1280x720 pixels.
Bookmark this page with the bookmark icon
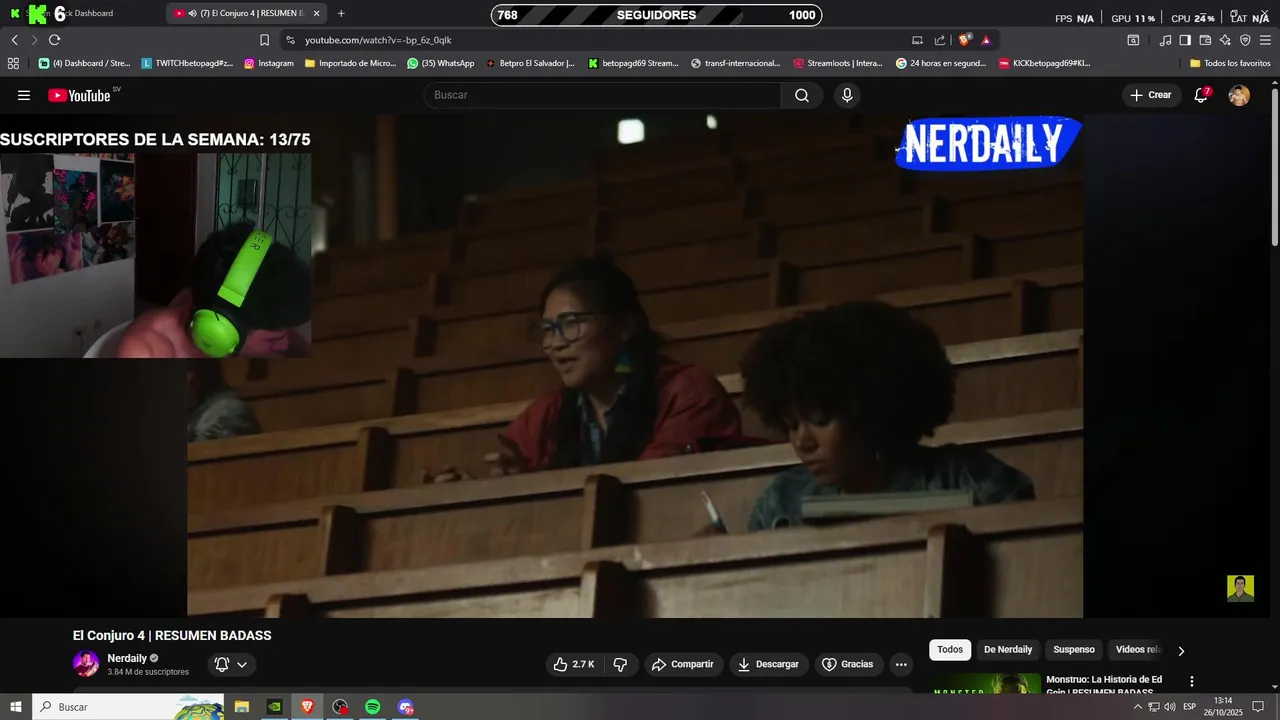[x=264, y=40]
